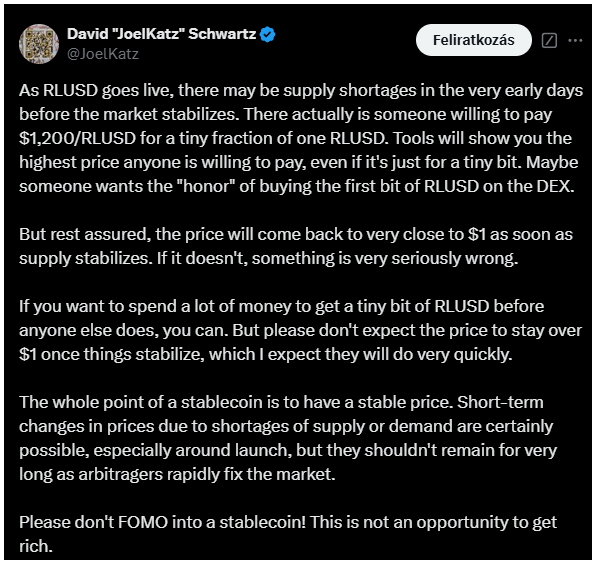Click "The whole point of a stablecoin" paragraph

click(288, 438)
